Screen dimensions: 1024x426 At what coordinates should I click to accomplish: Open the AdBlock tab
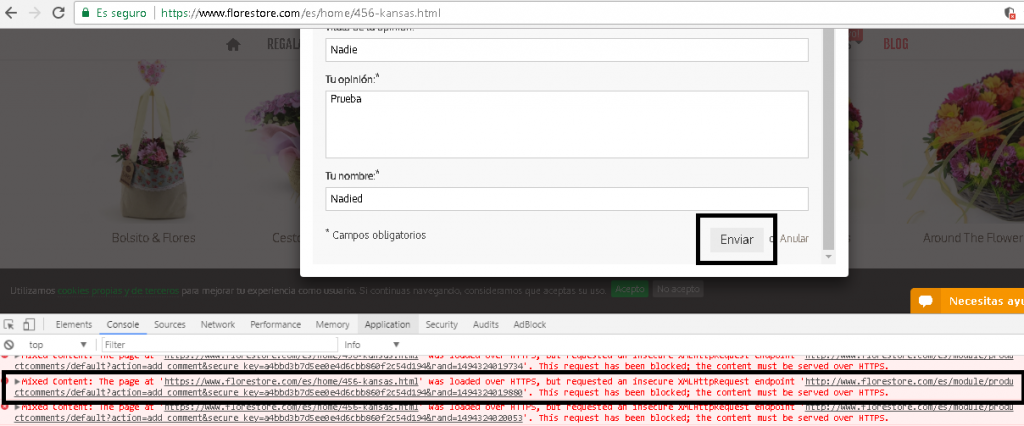(x=529, y=324)
